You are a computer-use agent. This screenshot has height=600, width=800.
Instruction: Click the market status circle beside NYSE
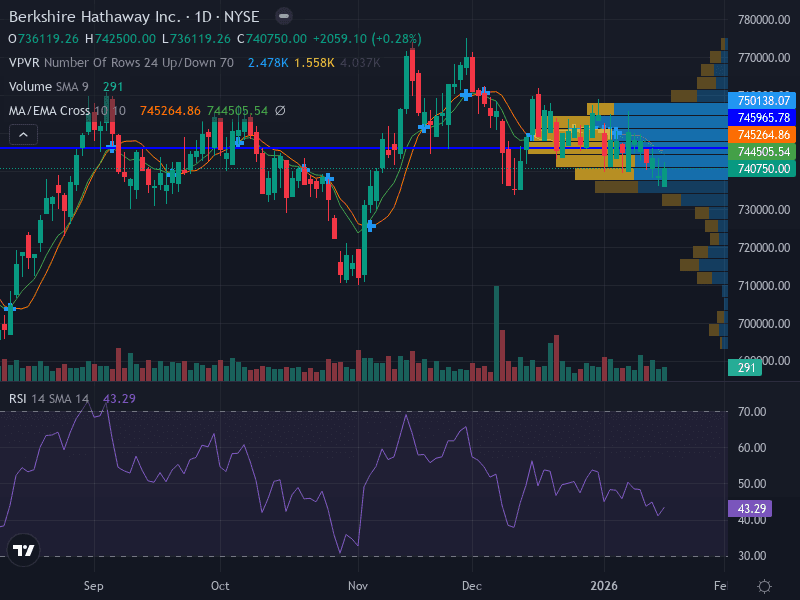pos(284,16)
